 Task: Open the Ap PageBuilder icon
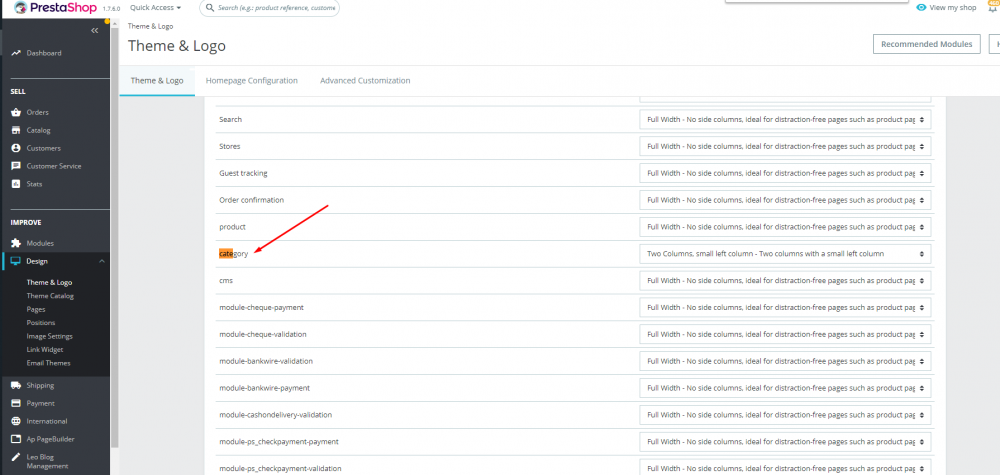[16, 439]
